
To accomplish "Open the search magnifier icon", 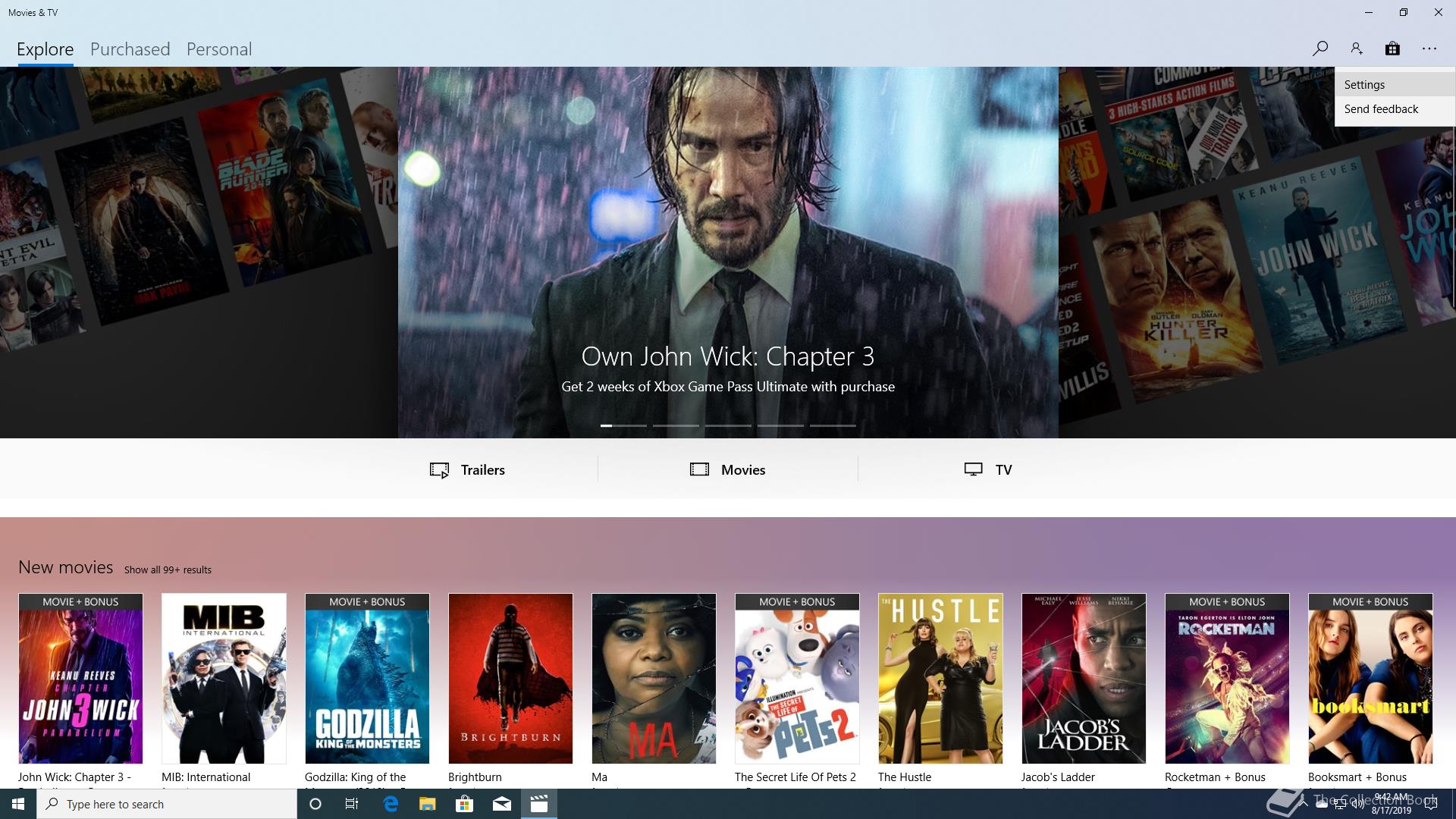I will (x=1320, y=49).
